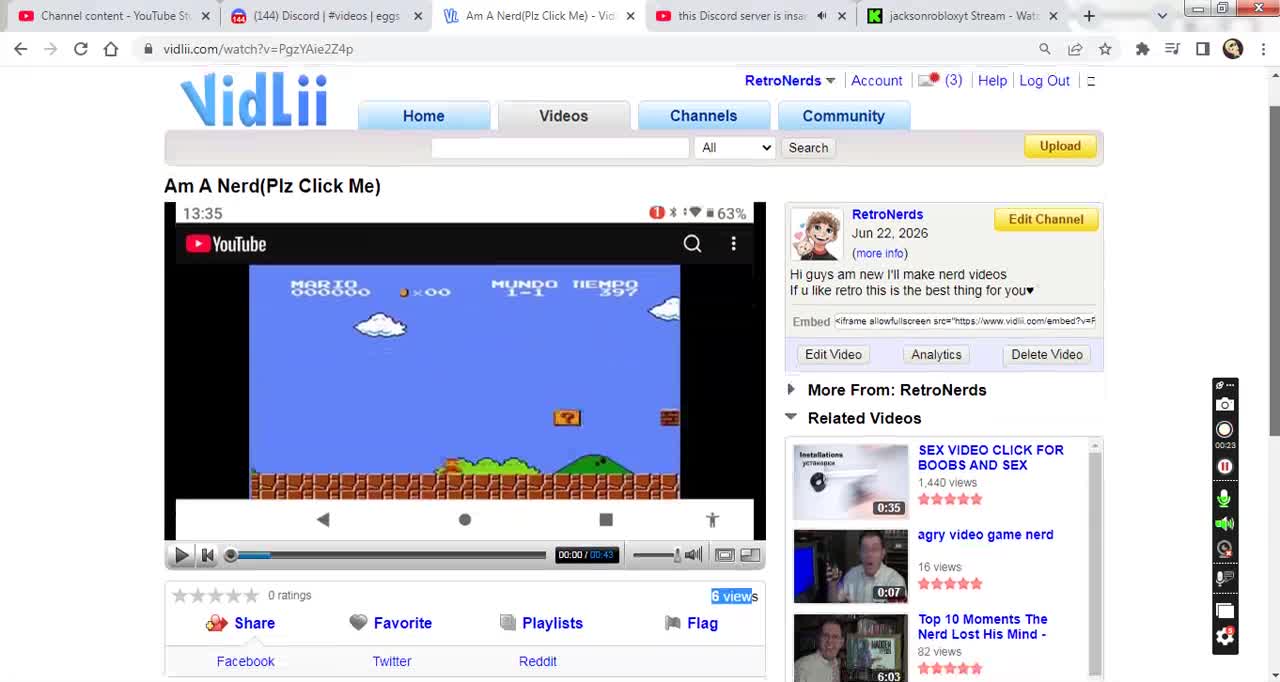Click the recorder's round record button
This screenshot has height=682, width=1280.
click(1225, 430)
